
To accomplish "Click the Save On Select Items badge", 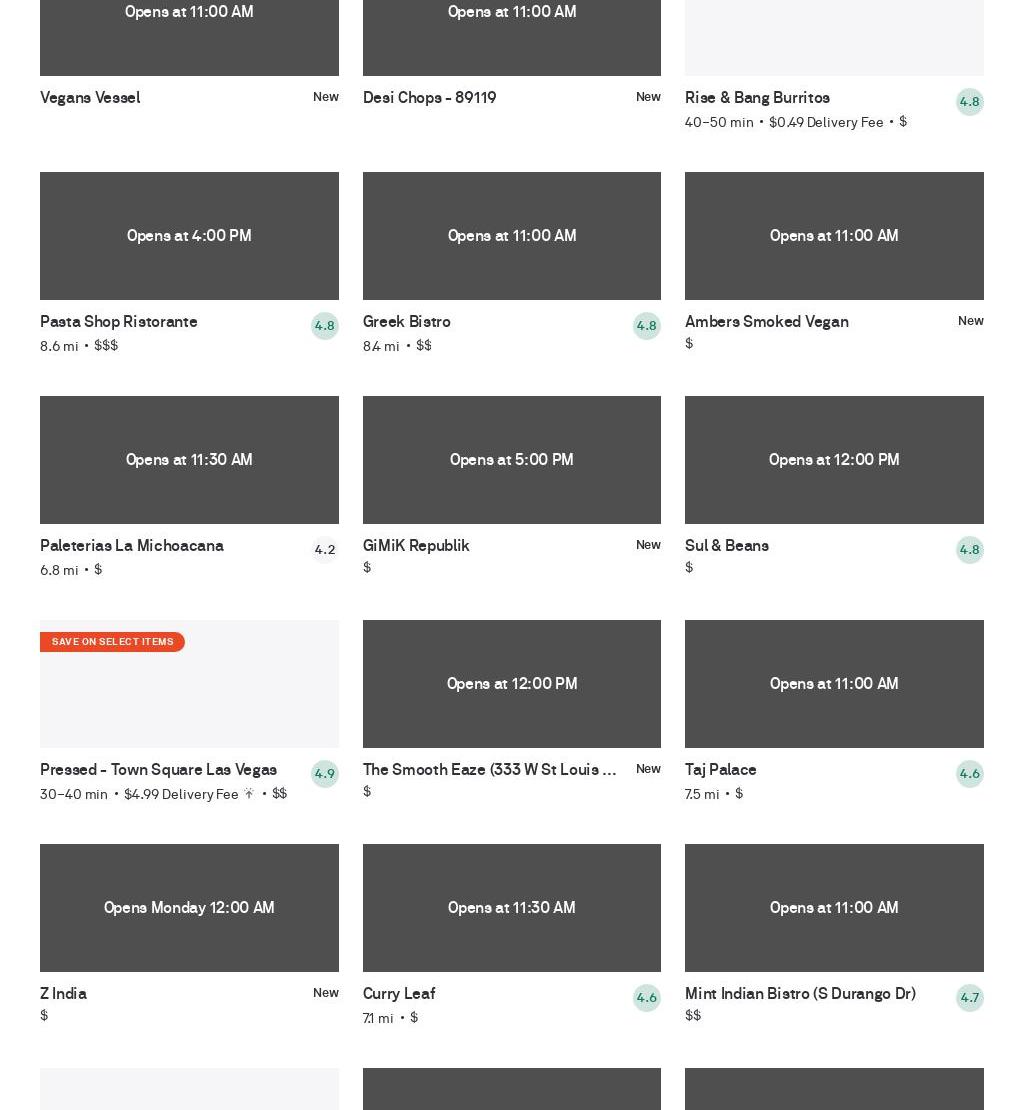I will pyautogui.click(x=112, y=642).
